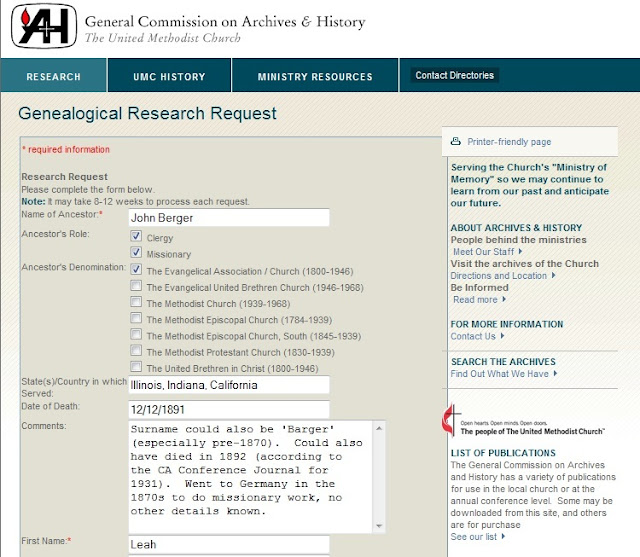This screenshot has width=640, height=557.
Task: Open the Printer-friendly page link
Action: tap(509, 142)
